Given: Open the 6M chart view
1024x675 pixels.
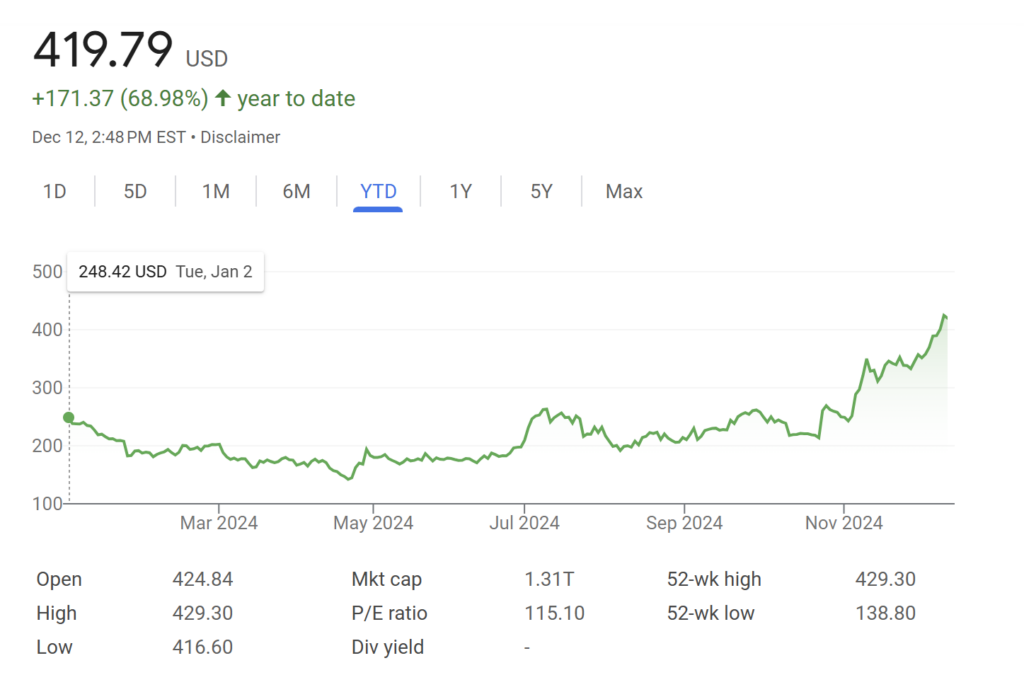Looking at the screenshot, I should point(296,191).
